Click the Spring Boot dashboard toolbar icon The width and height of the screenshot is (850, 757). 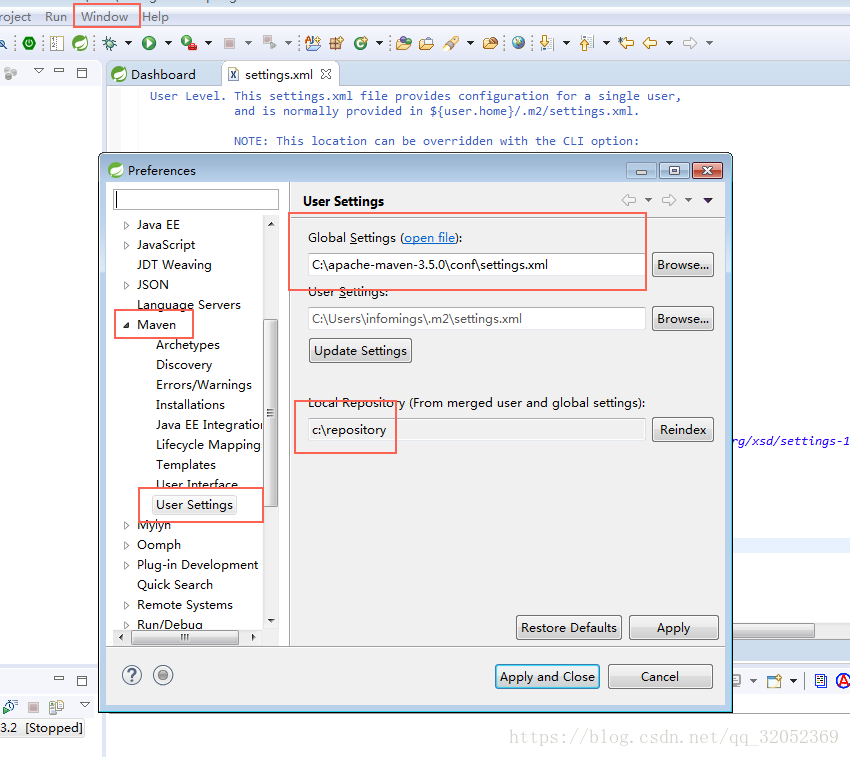point(29,43)
